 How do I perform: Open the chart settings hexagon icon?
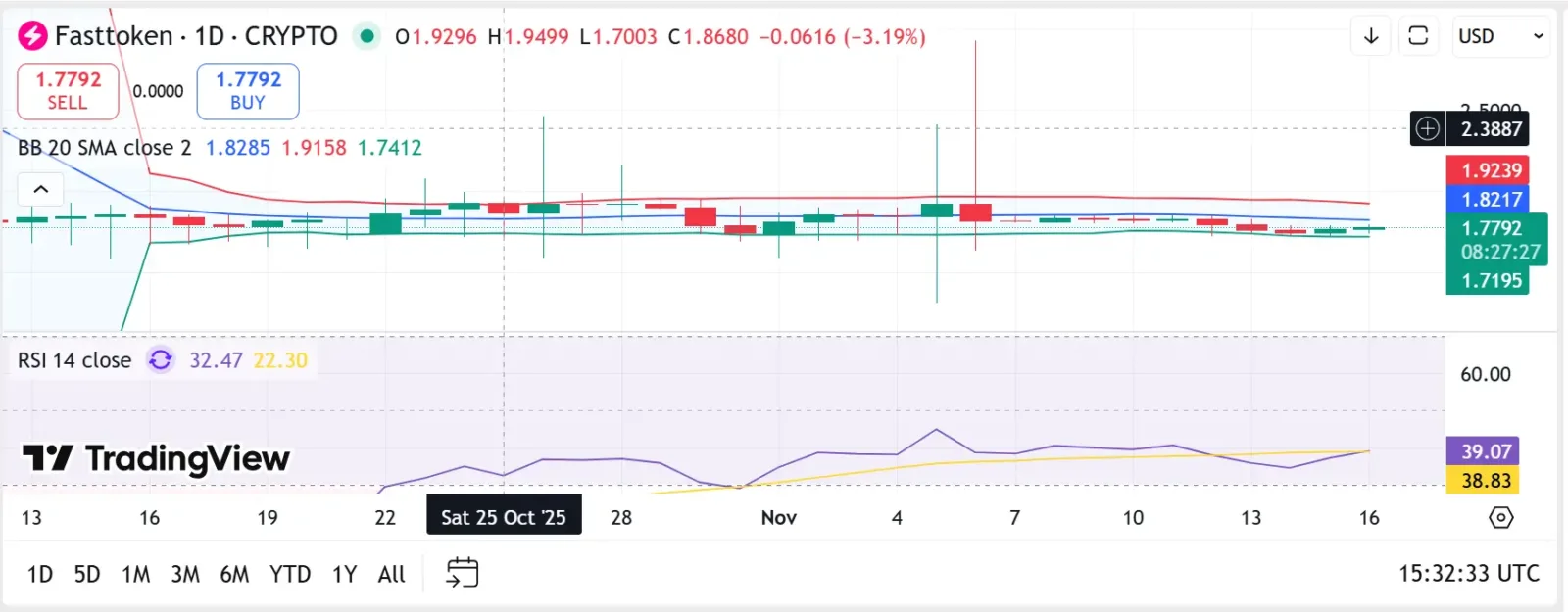click(1501, 517)
